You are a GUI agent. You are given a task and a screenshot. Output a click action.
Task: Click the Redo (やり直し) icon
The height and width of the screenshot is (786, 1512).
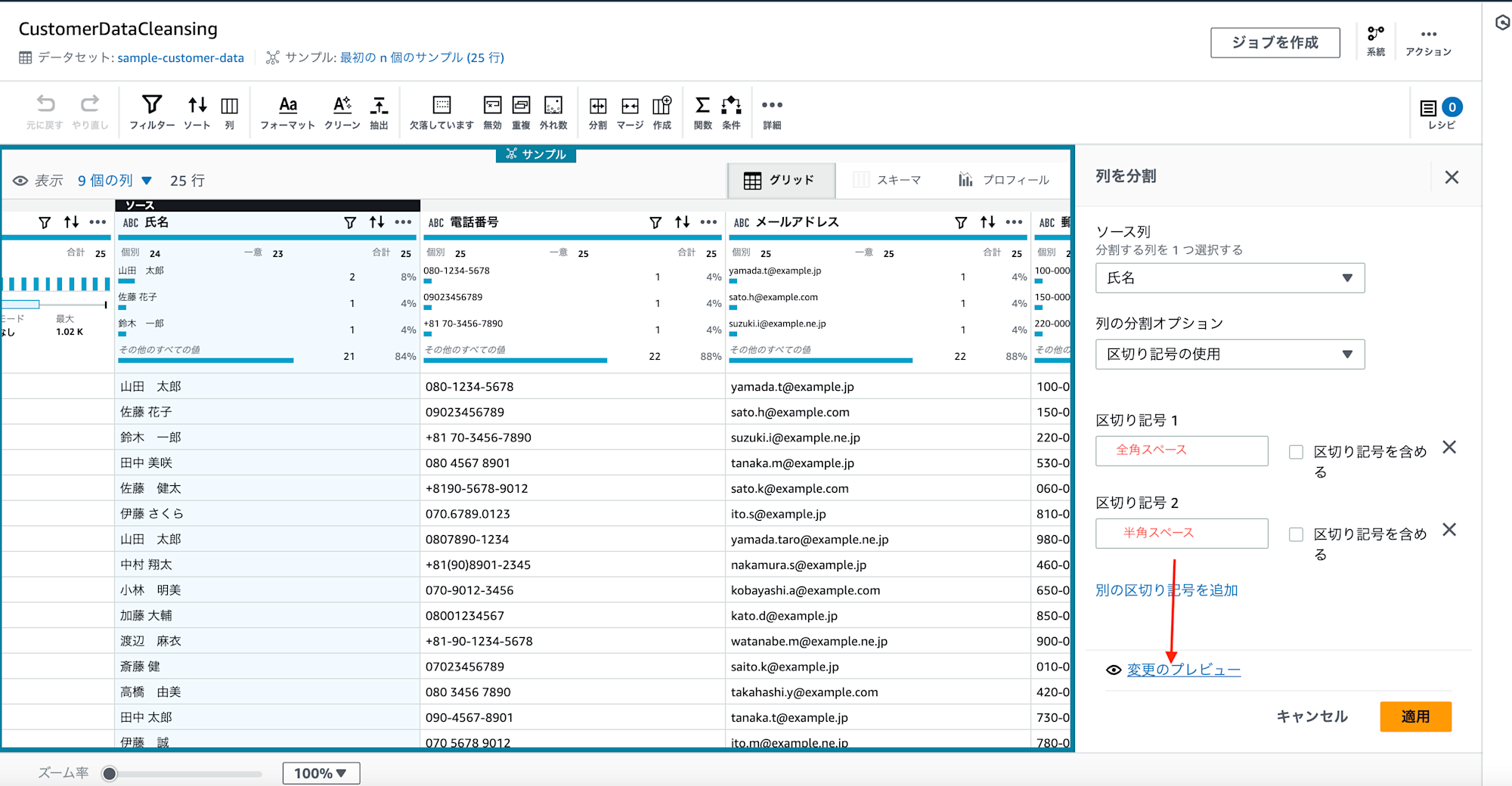pyautogui.click(x=90, y=112)
